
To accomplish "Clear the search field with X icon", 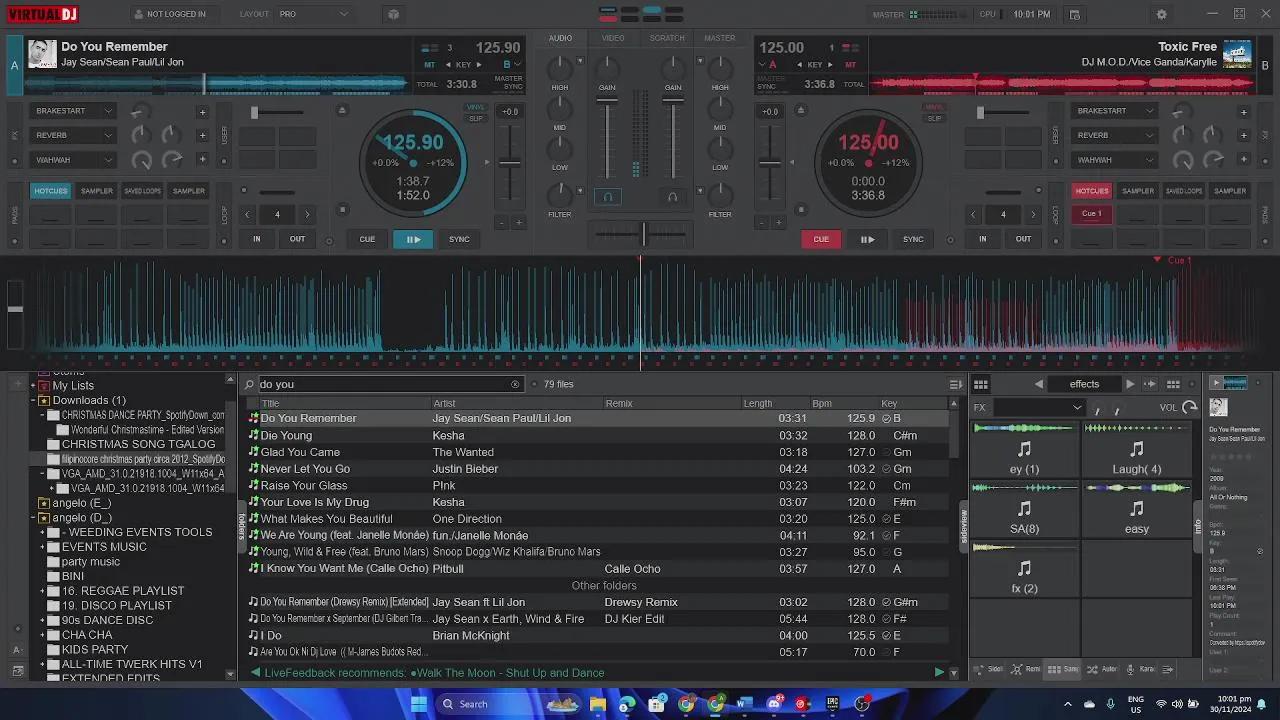I will 515,384.
